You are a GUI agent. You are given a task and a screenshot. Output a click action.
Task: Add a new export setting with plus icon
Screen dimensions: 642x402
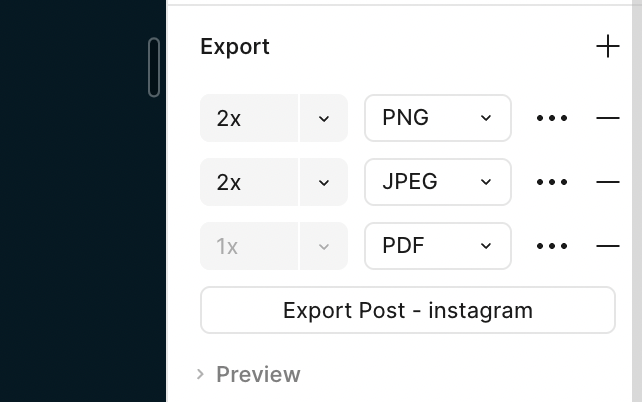click(x=608, y=46)
